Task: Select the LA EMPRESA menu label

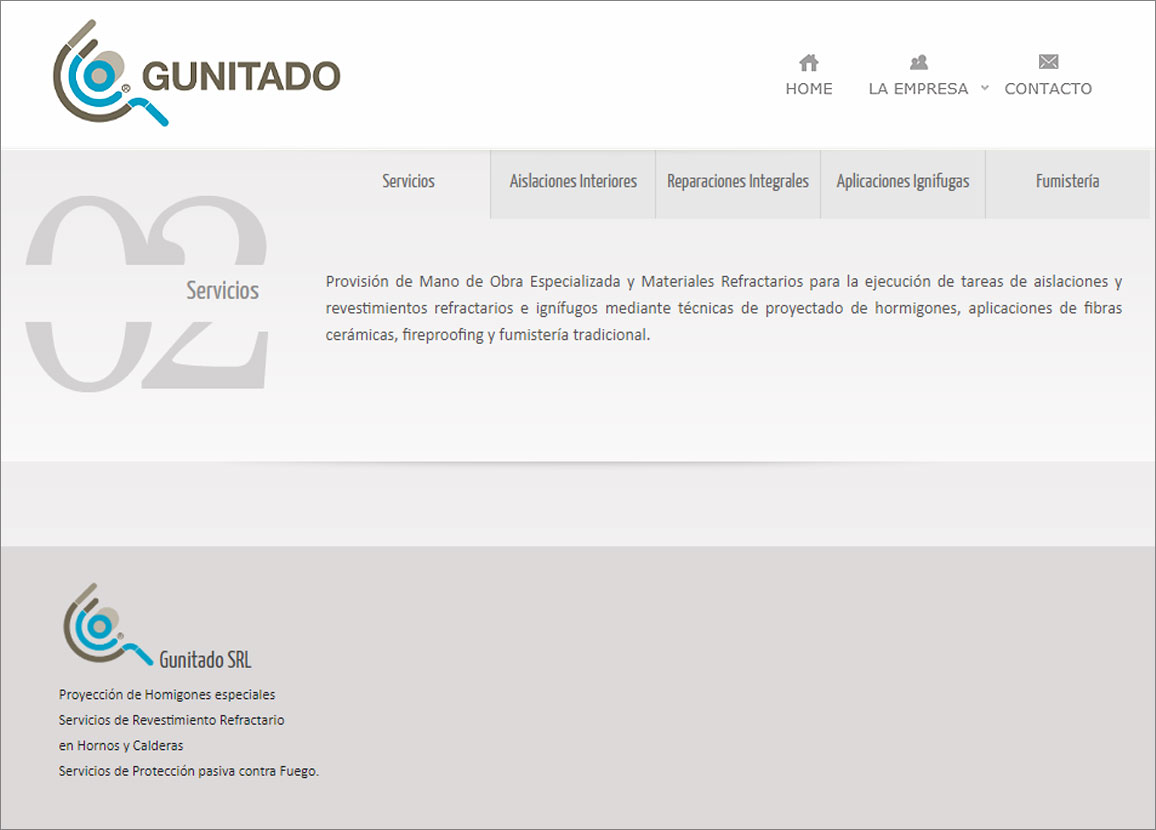Action: (918, 89)
